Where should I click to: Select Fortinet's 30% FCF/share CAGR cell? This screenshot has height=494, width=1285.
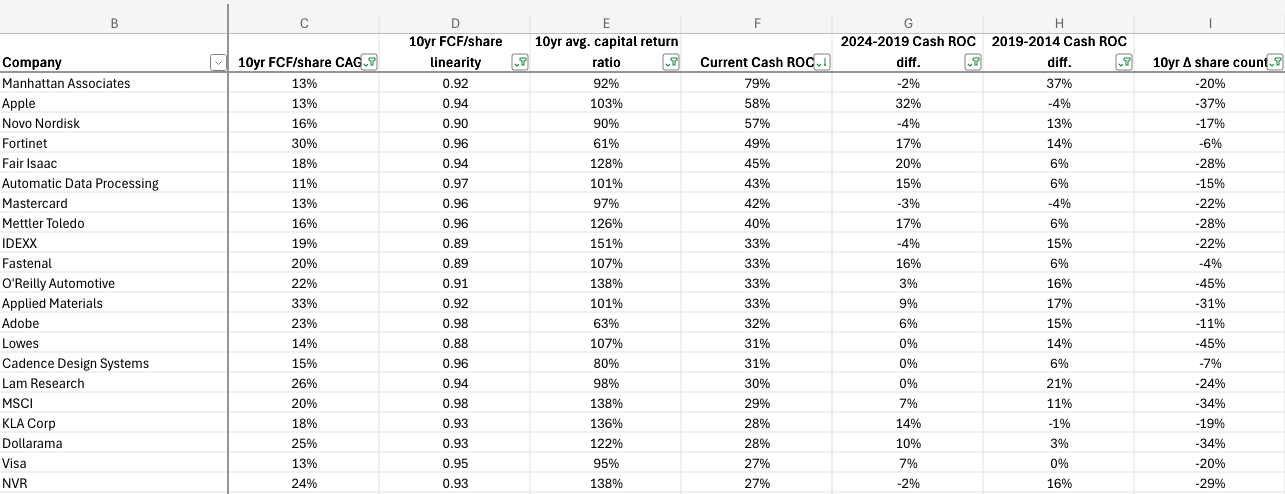[304, 143]
